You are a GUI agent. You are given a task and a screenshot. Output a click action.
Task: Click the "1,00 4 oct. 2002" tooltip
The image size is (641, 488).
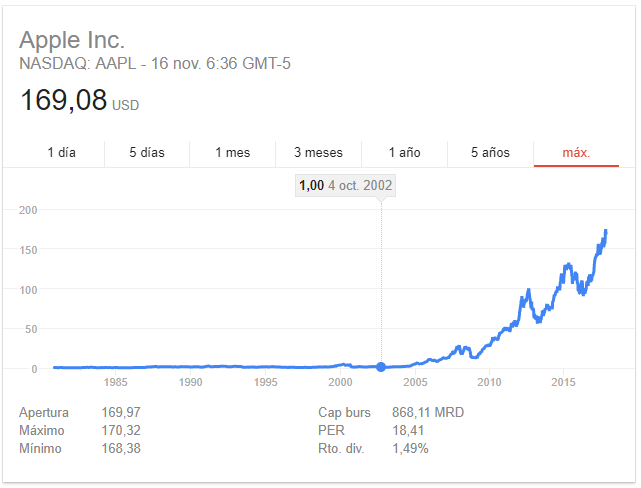tap(346, 185)
